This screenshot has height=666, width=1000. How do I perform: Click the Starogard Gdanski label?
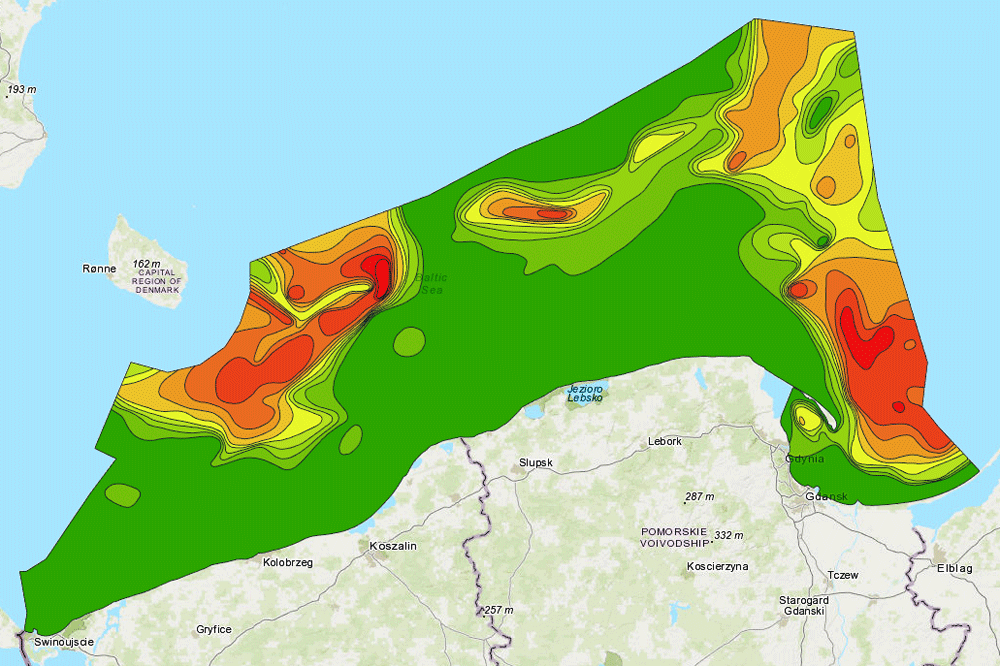tap(804, 605)
